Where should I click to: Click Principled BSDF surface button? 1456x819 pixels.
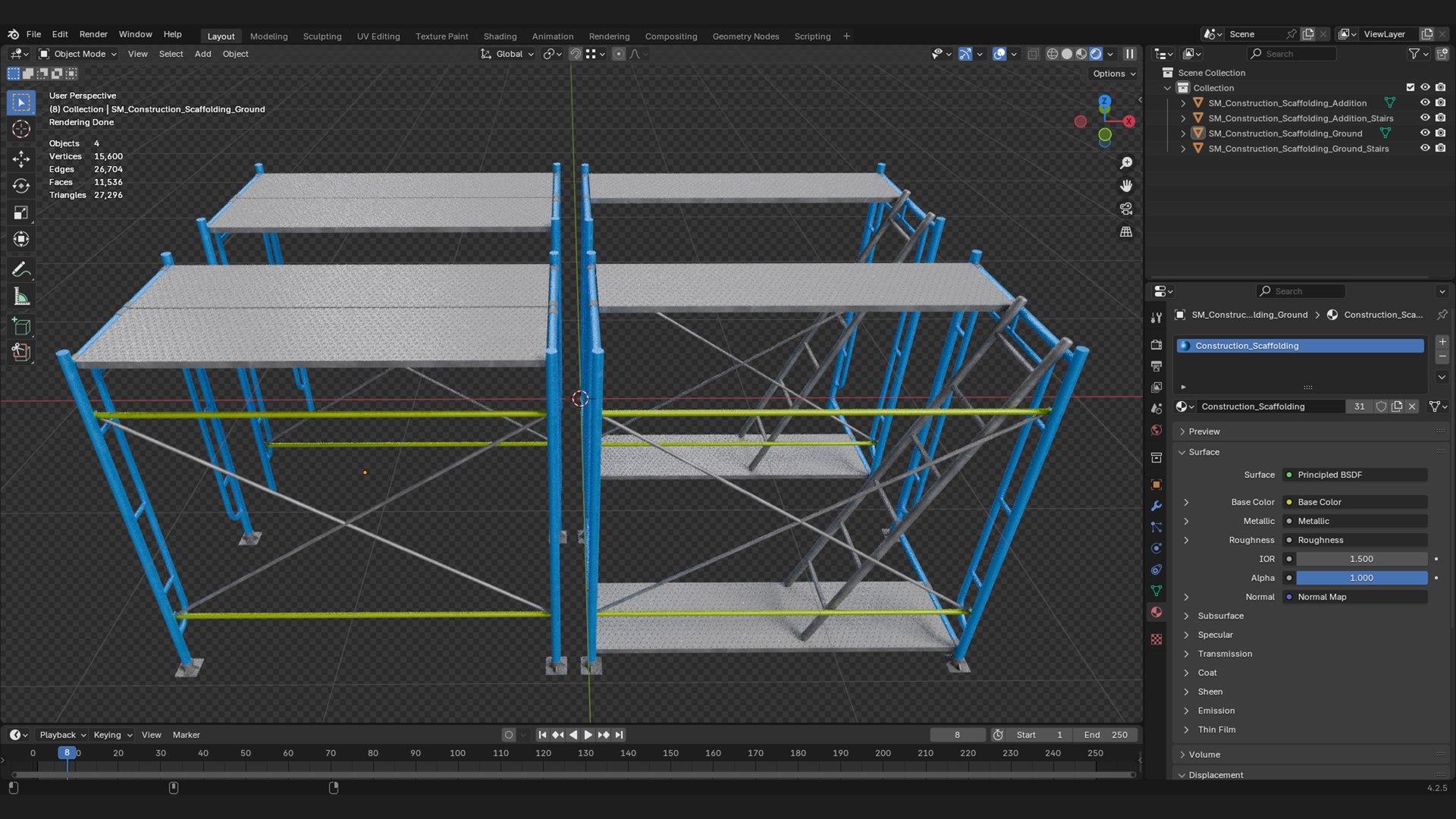(1355, 475)
